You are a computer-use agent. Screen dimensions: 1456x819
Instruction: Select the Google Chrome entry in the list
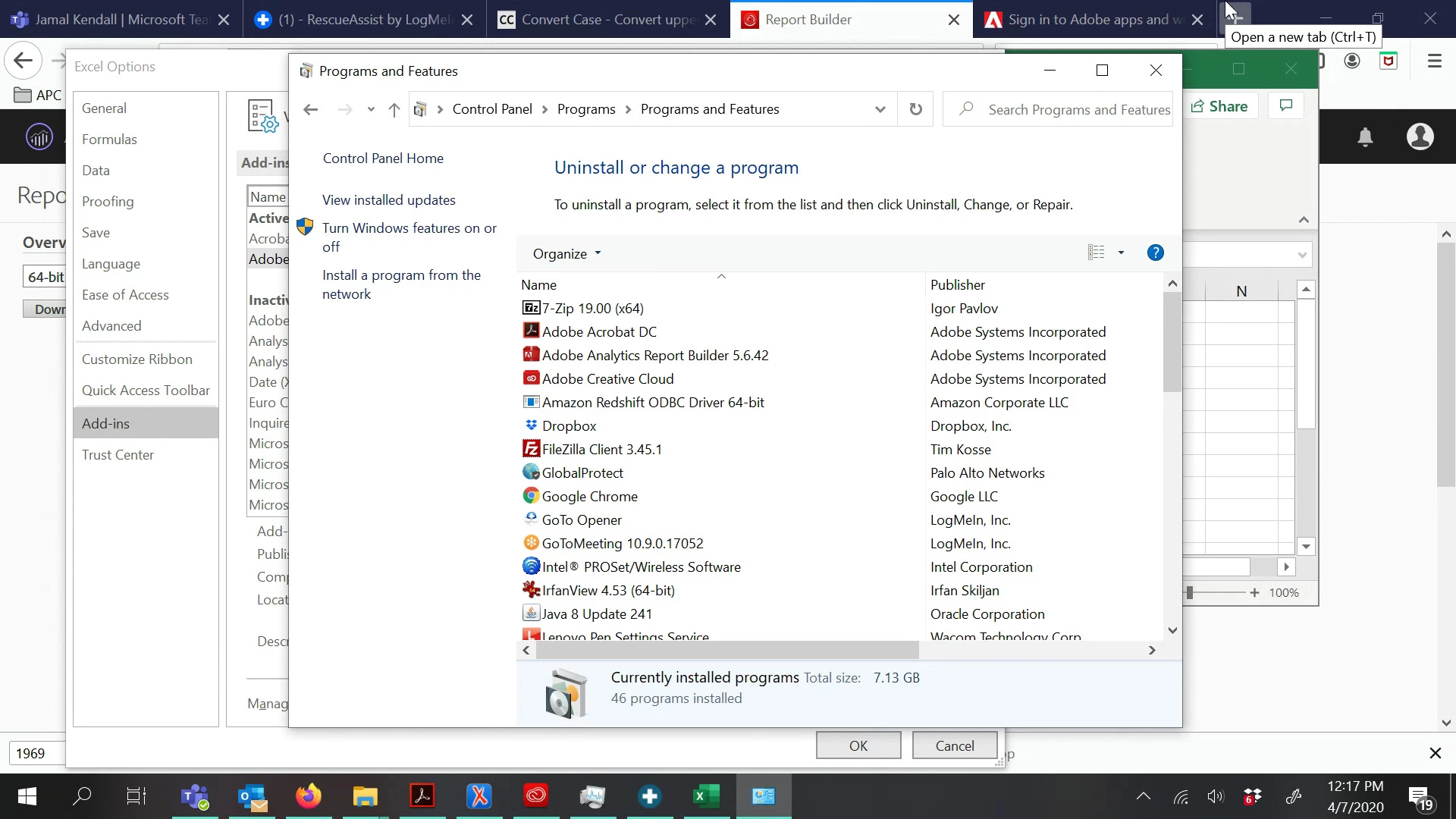[589, 496]
